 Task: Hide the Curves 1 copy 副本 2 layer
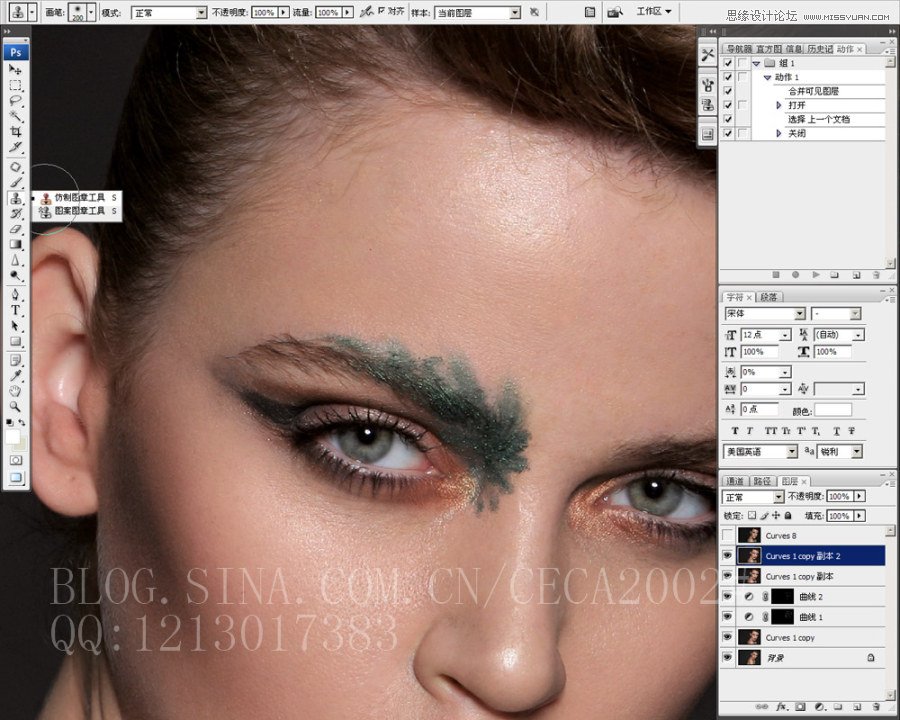(727, 556)
